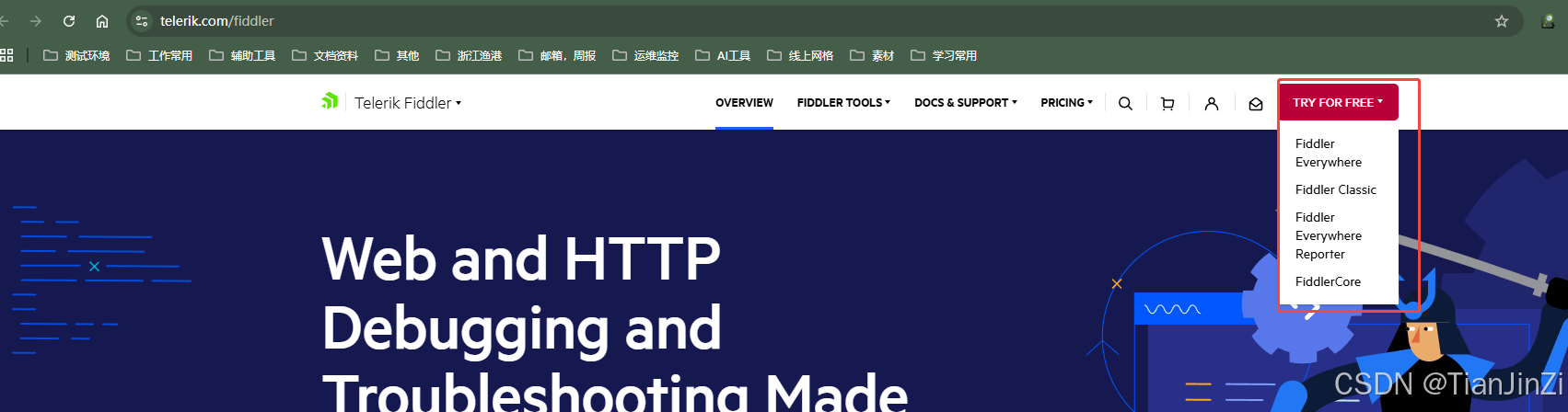Choose Fiddler Classic from dropdown
1568x412 pixels.
click(1335, 189)
